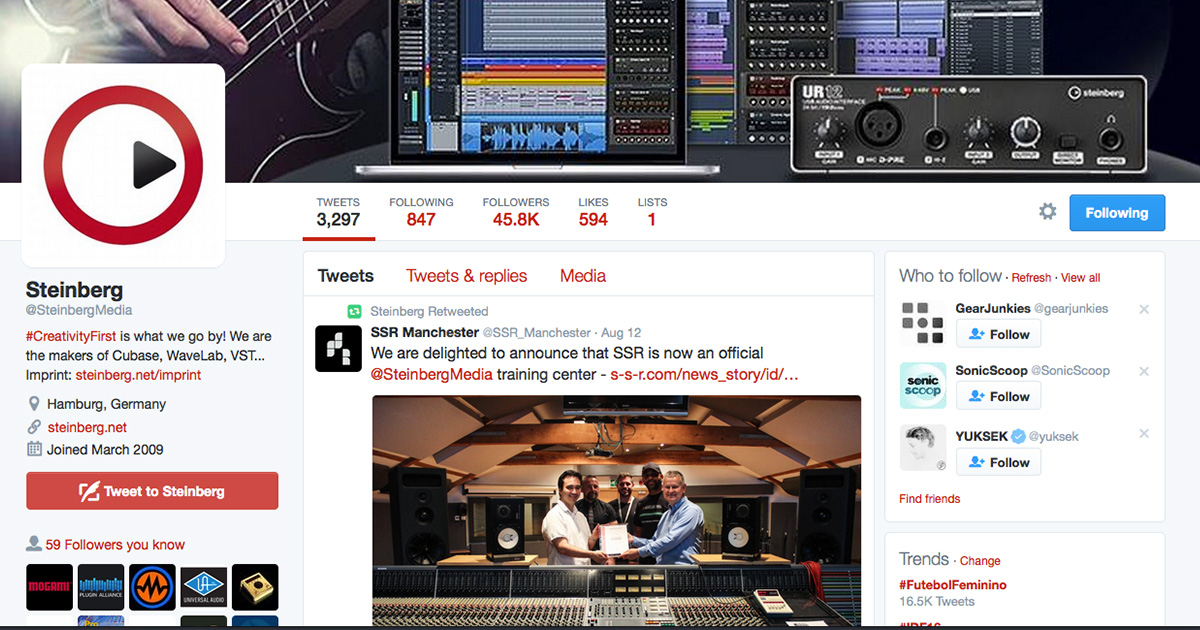This screenshot has height=630, width=1200.
Task: Click the orange waveform logo follower avatar
Action: (152, 588)
